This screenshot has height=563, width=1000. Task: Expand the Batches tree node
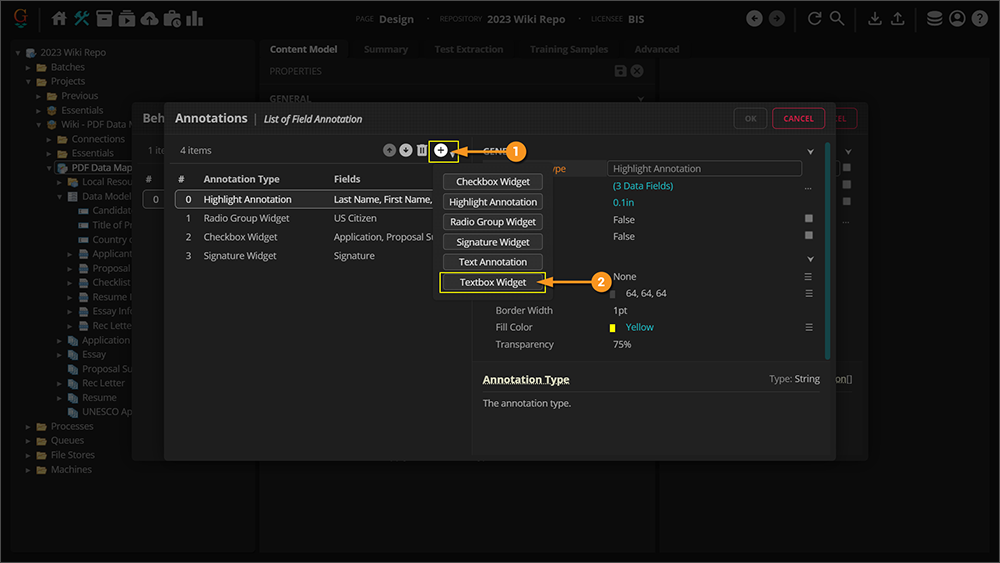tap(29, 67)
